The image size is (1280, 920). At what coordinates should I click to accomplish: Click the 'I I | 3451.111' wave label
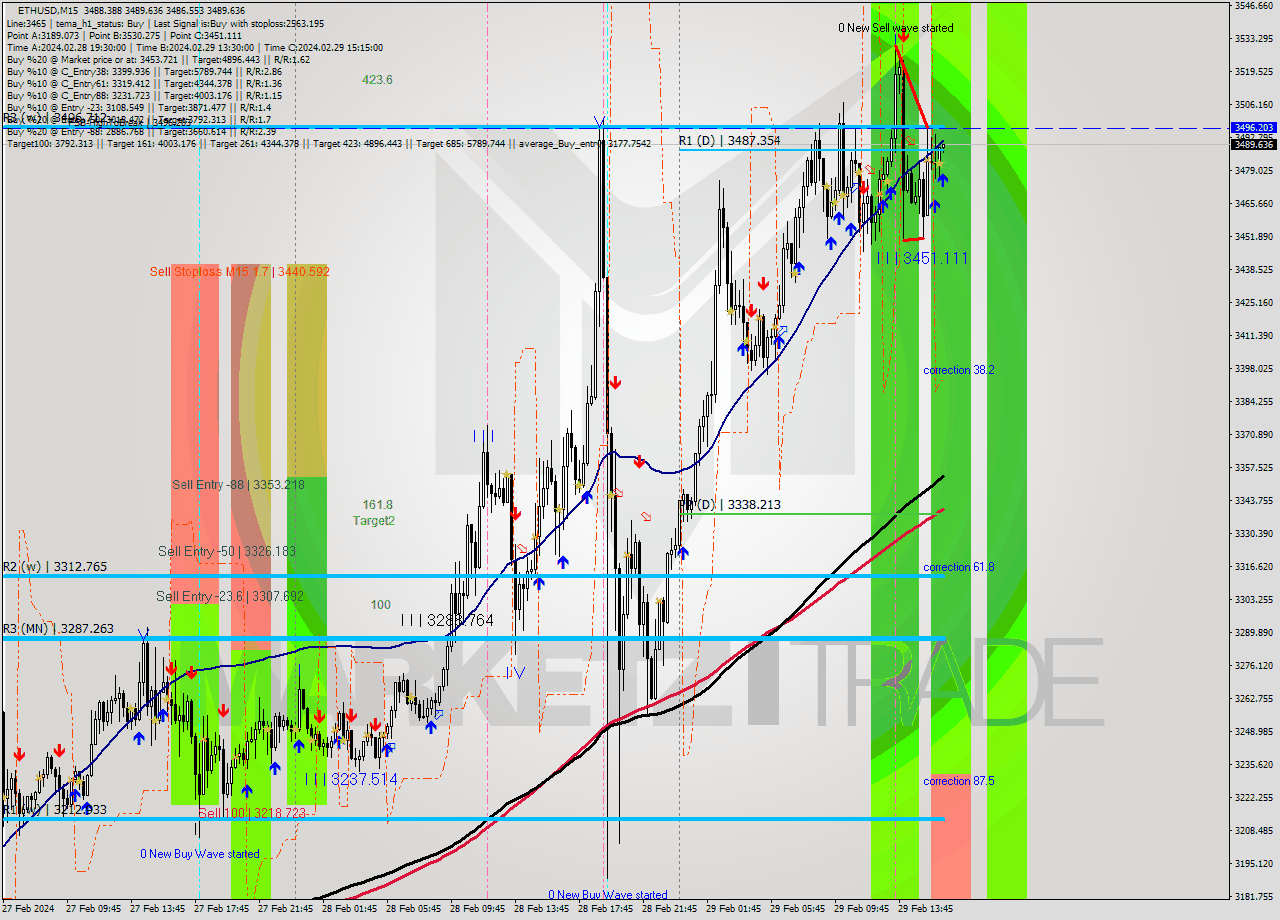[x=922, y=258]
